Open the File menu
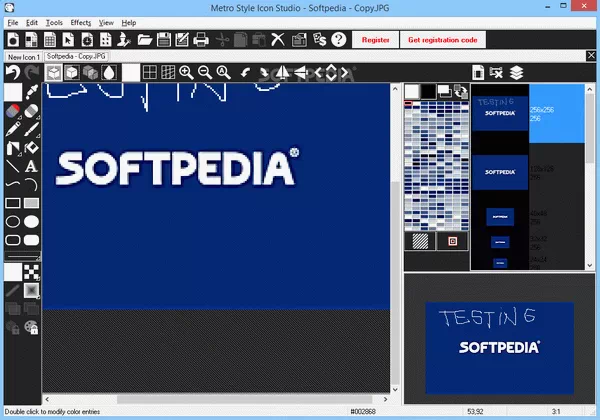 pyautogui.click(x=13, y=23)
